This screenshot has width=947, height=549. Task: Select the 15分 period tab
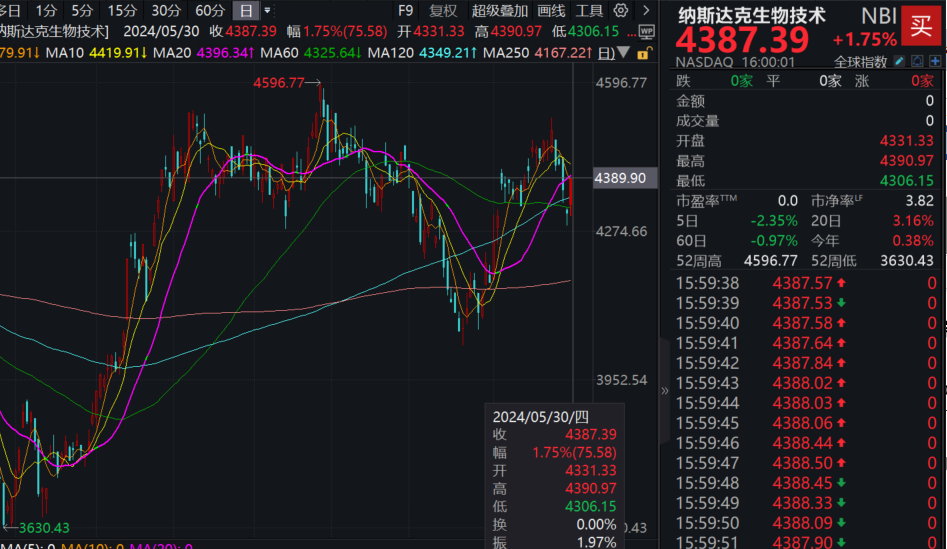point(122,10)
